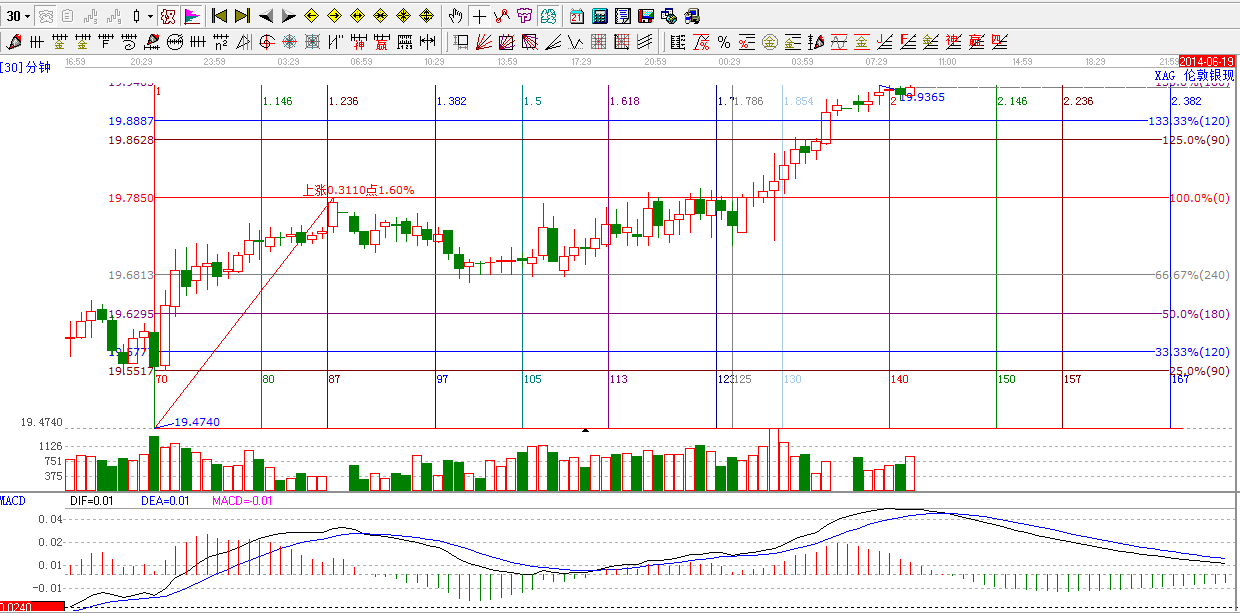Toggle the colored volume profile icon

pos(192,16)
